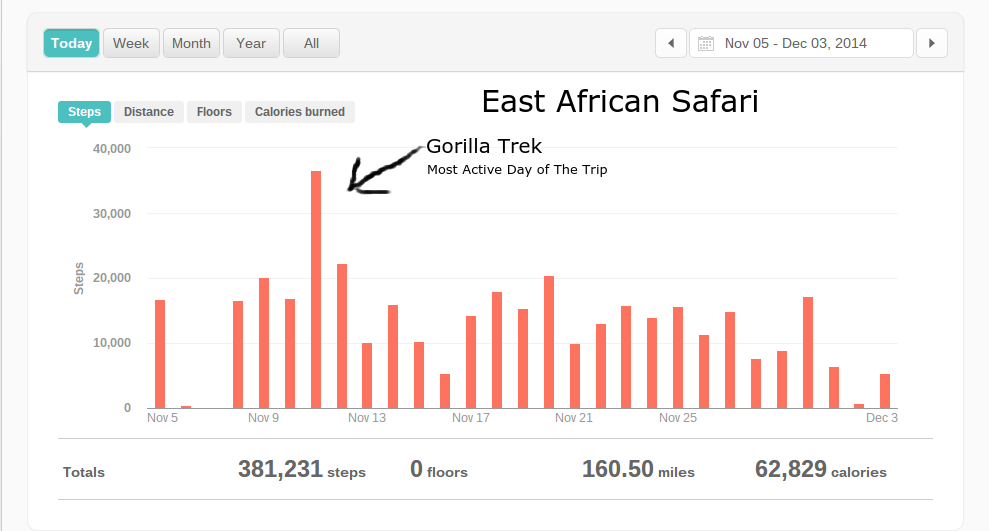This screenshot has height=531, width=989.
Task: Switch to the Month view
Action: pyautogui.click(x=191, y=43)
